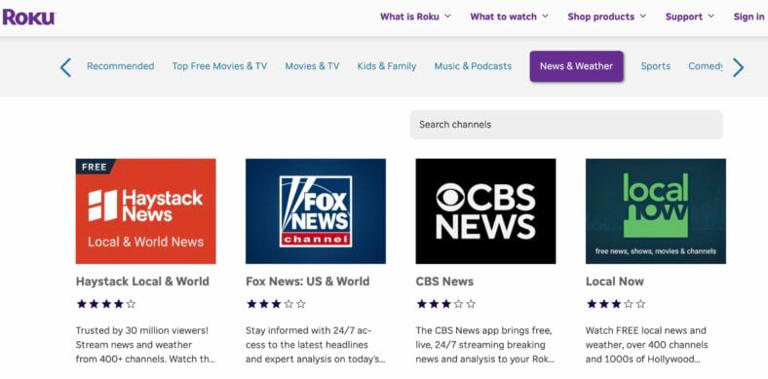
Task: Click the left arrow of category carousel
Action: (66, 68)
